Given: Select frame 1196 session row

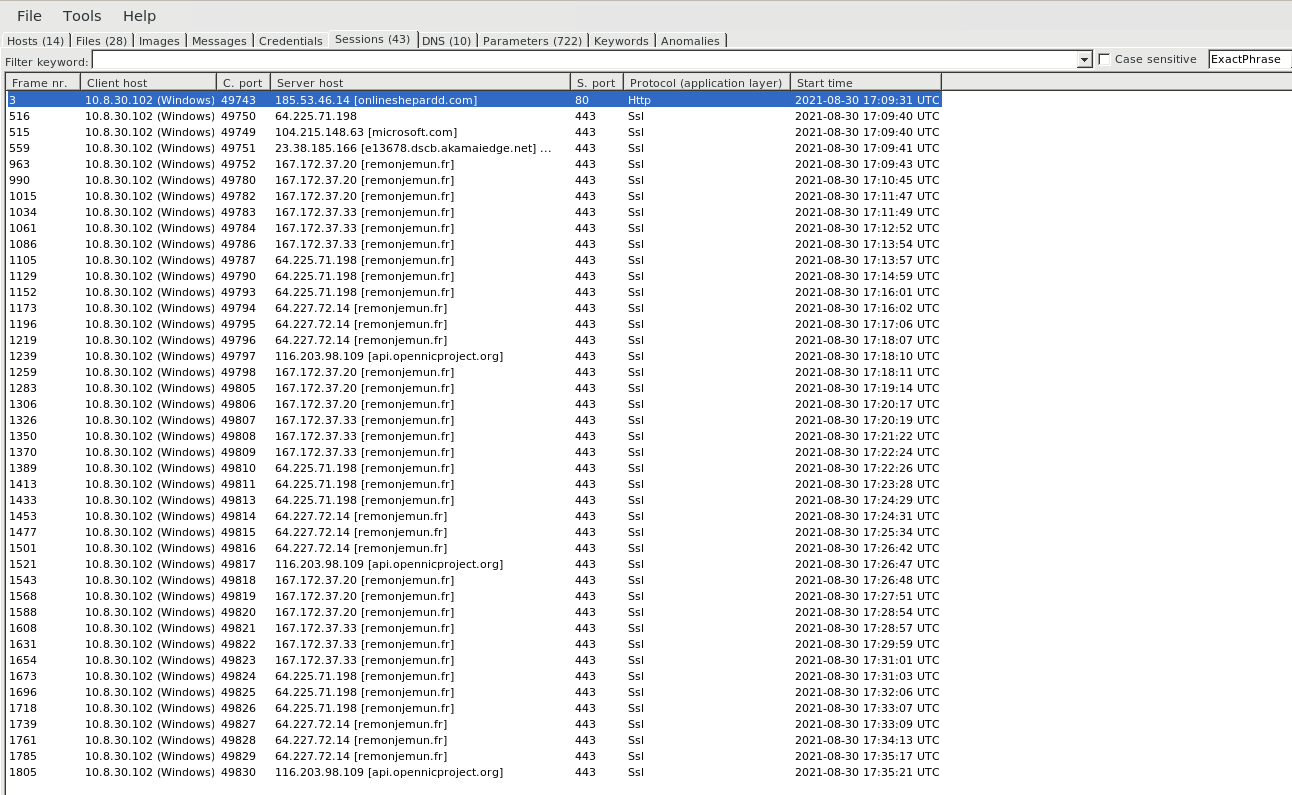Looking at the screenshot, I should [473, 324].
